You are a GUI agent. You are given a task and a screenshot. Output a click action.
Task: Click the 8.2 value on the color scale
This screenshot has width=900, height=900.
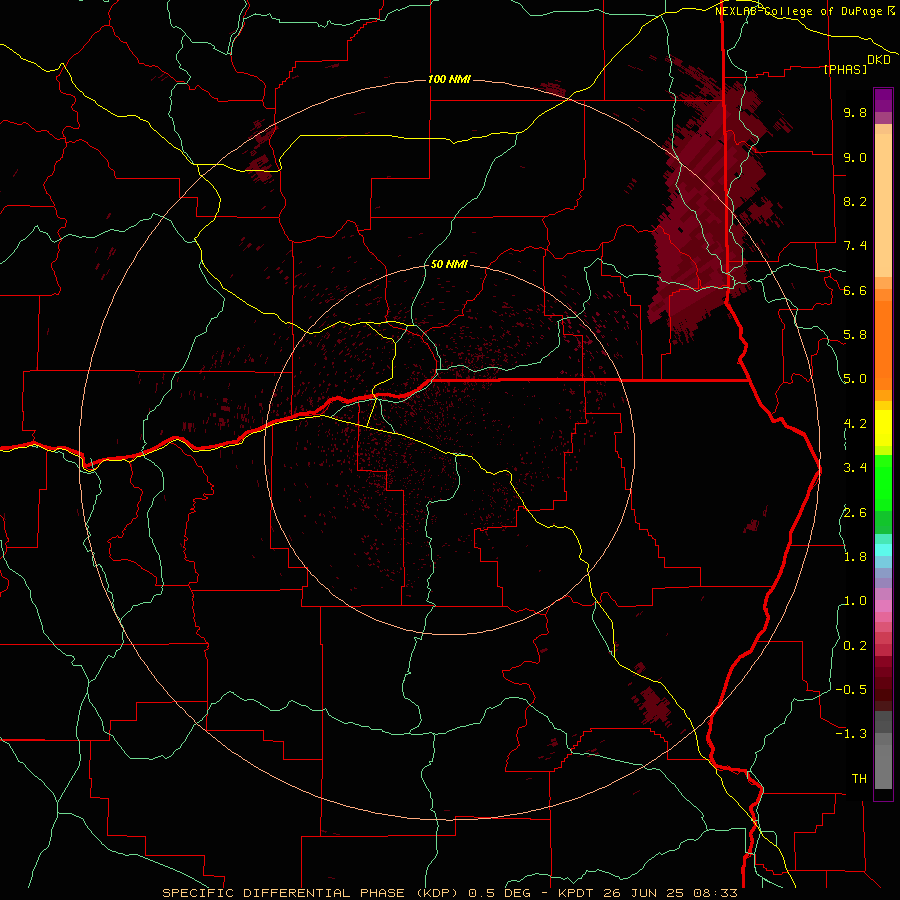pyautogui.click(x=855, y=201)
